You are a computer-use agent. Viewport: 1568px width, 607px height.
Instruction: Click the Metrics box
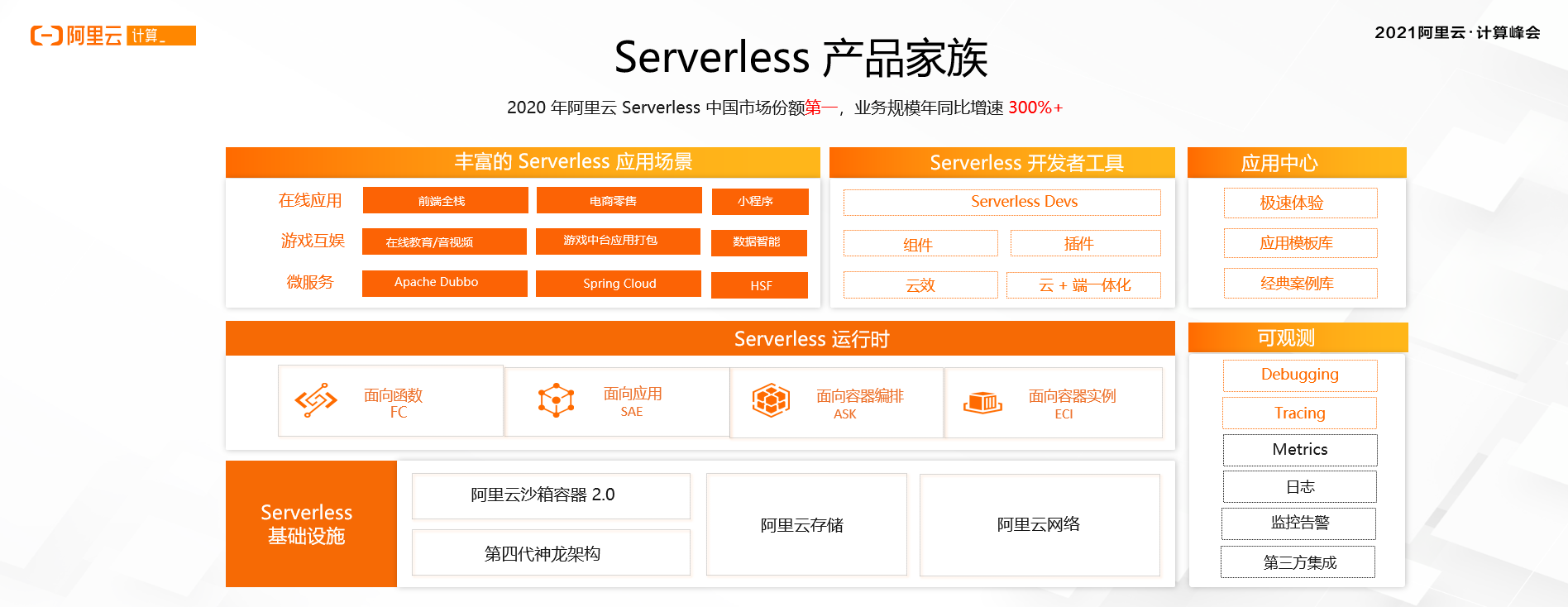[x=1300, y=450]
